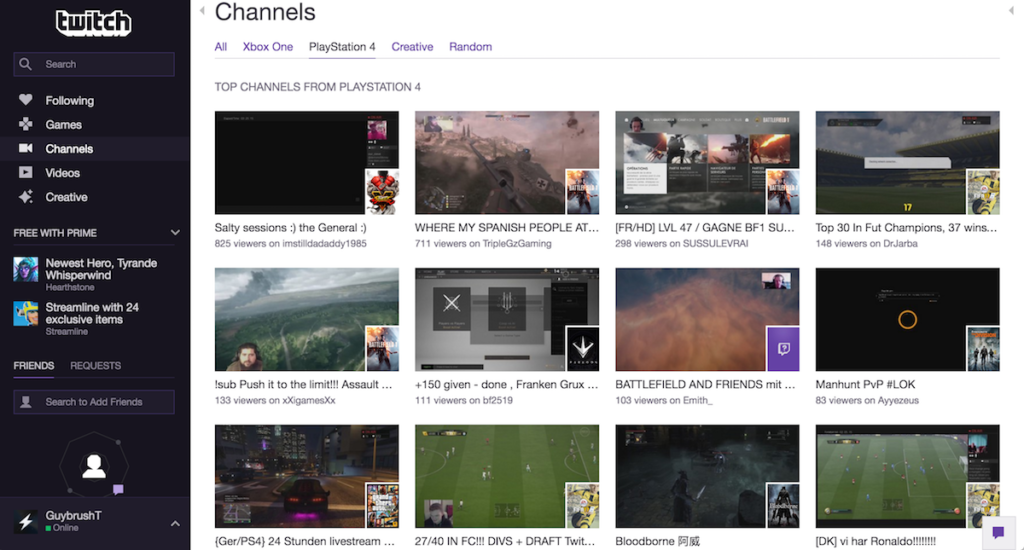Switch to the Friends tab

tap(34, 365)
